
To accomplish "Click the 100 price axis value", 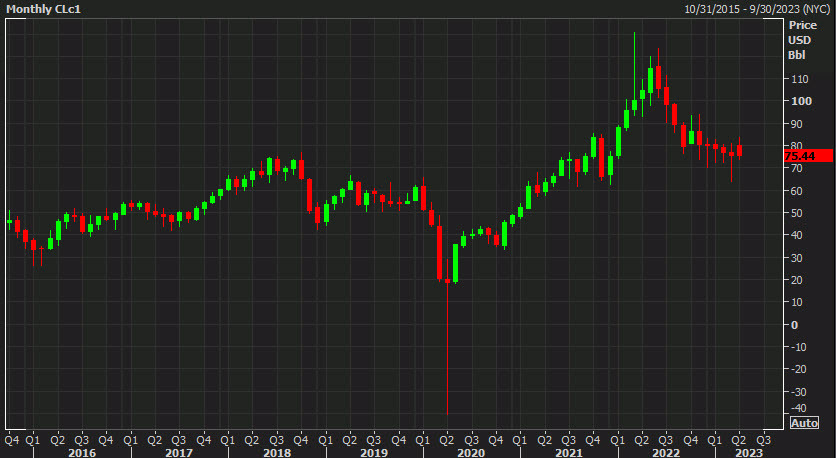I will (x=800, y=101).
